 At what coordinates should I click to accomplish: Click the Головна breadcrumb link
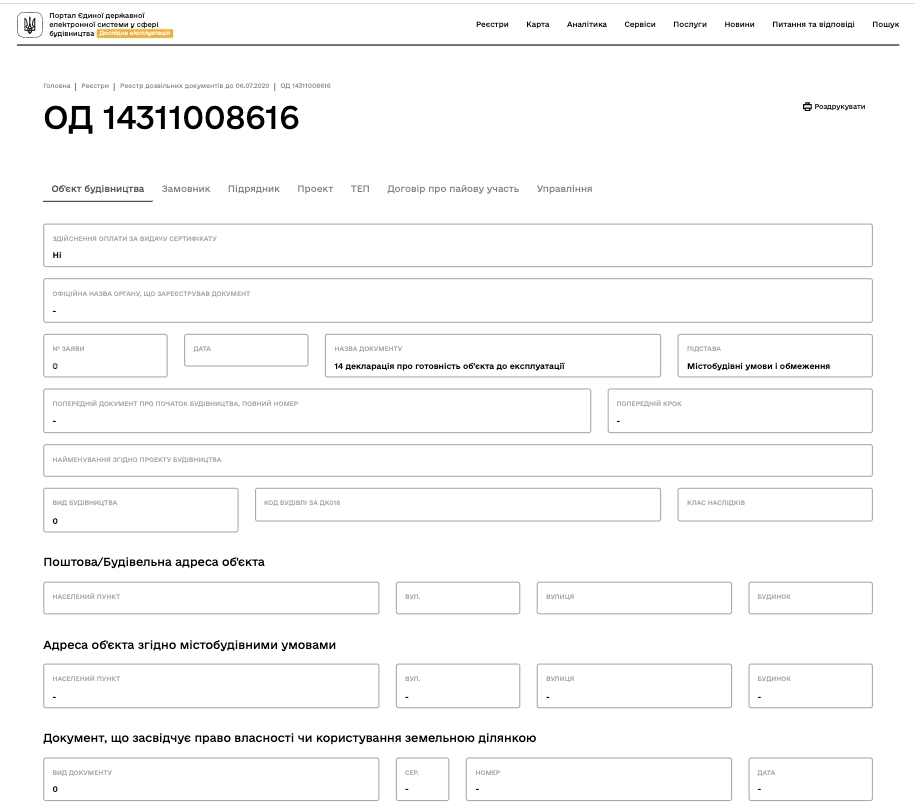coord(57,86)
